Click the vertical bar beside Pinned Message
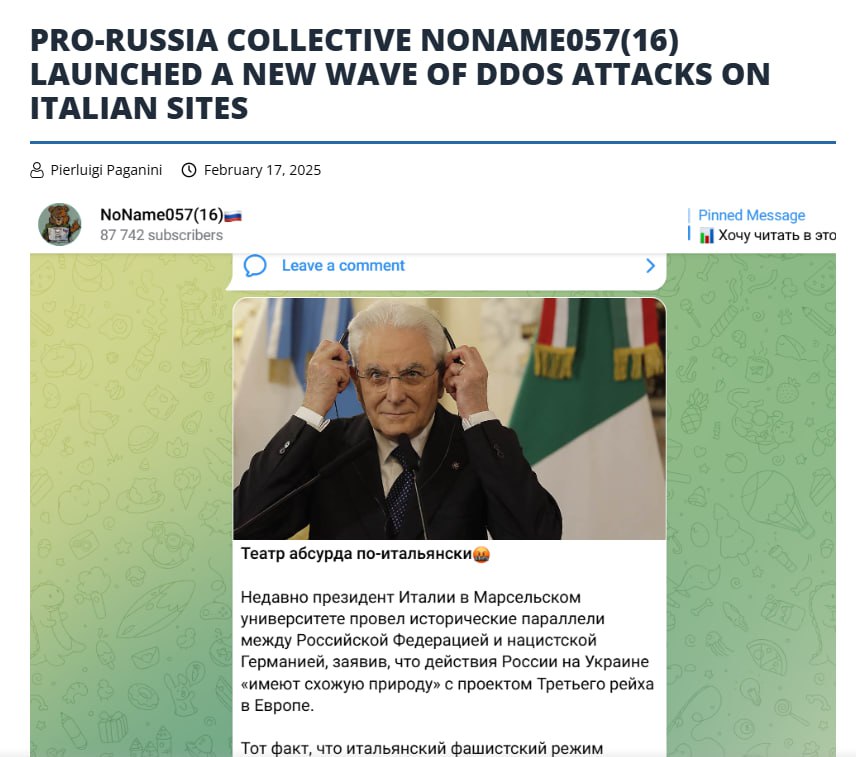Image resolution: width=856 pixels, height=757 pixels. point(689,224)
